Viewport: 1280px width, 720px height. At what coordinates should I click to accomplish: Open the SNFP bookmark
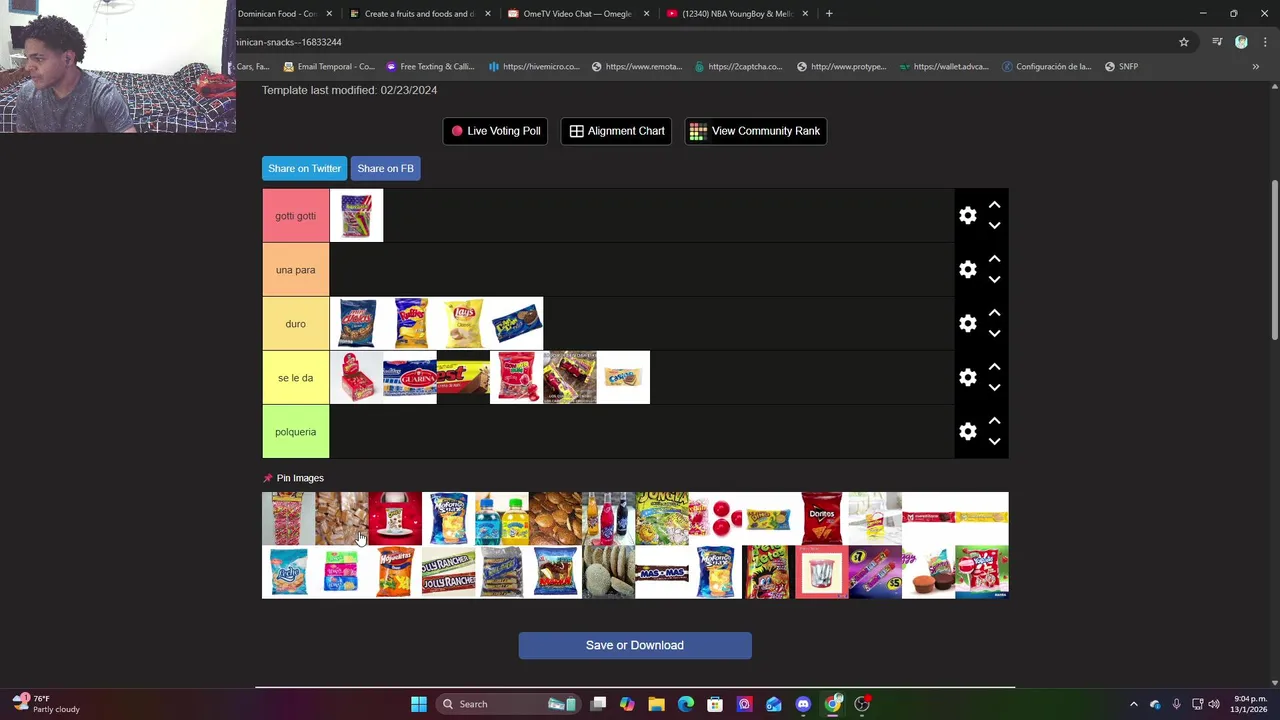click(1121, 67)
